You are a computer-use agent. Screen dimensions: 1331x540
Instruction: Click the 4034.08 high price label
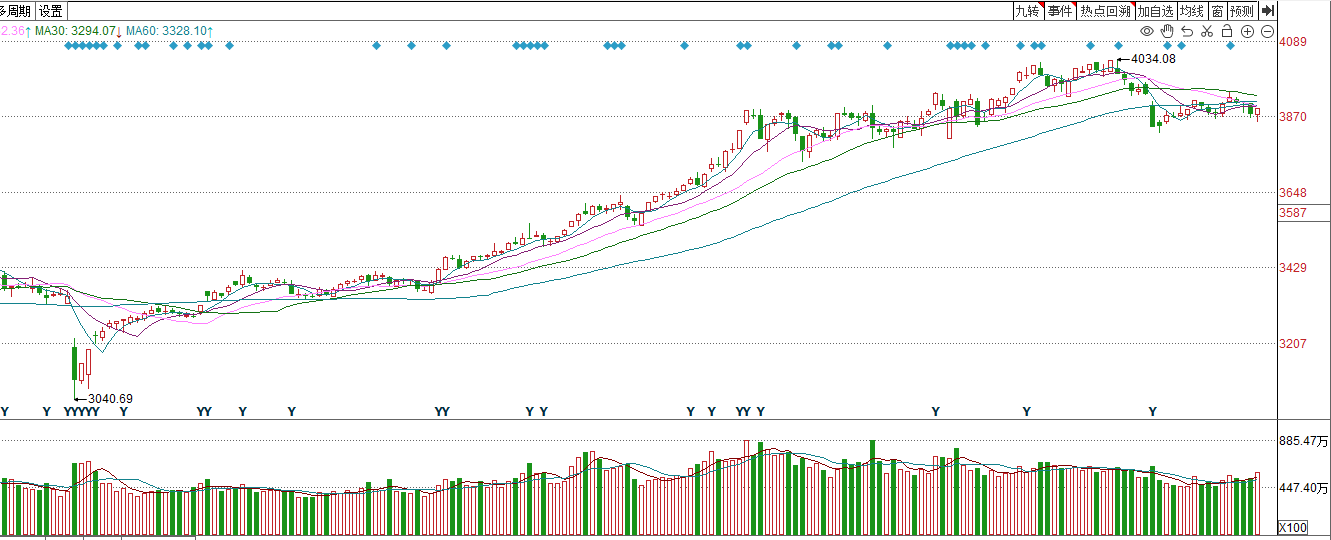click(x=1154, y=59)
